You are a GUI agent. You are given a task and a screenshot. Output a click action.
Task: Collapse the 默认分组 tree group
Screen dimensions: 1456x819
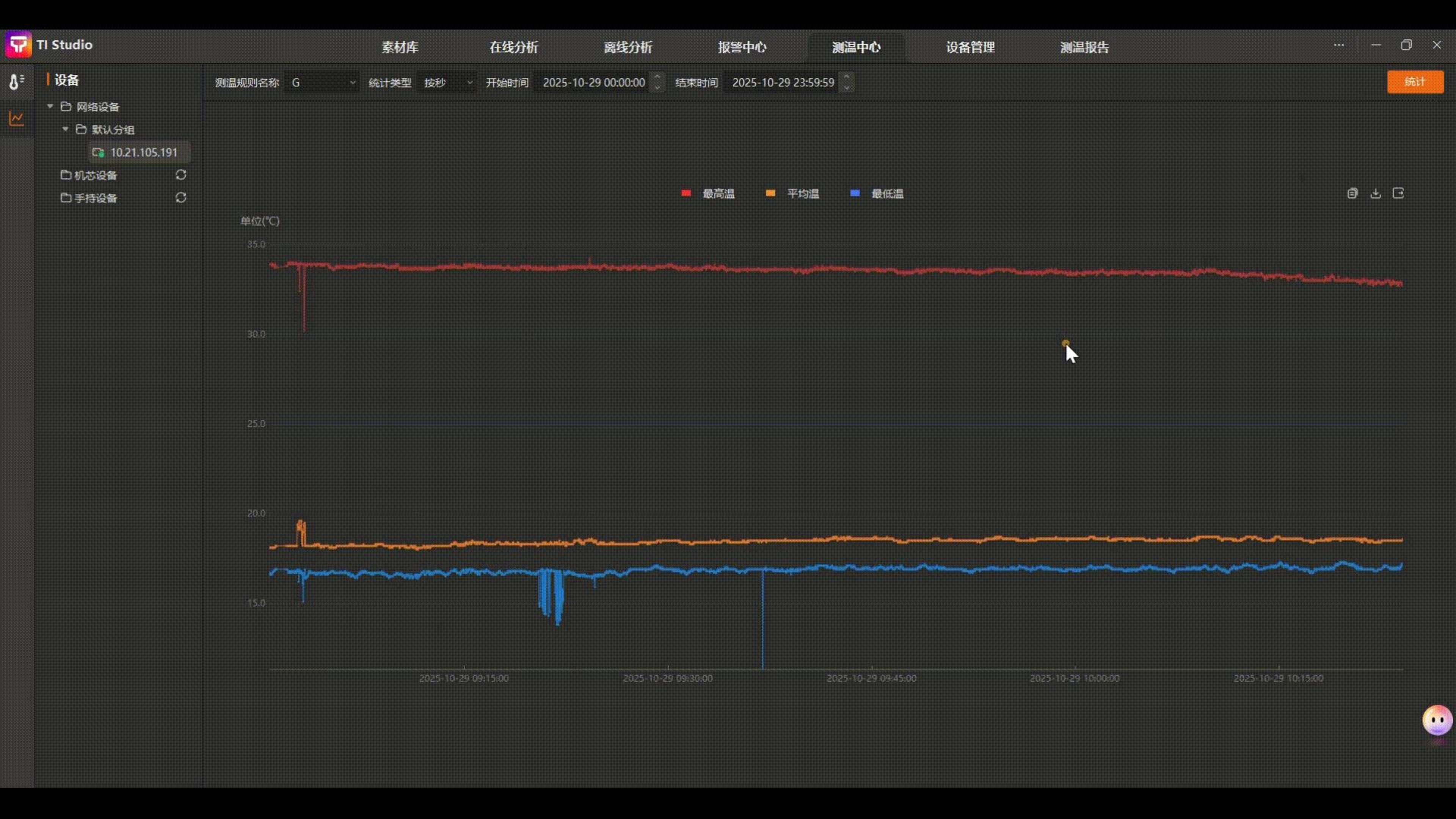coord(65,129)
